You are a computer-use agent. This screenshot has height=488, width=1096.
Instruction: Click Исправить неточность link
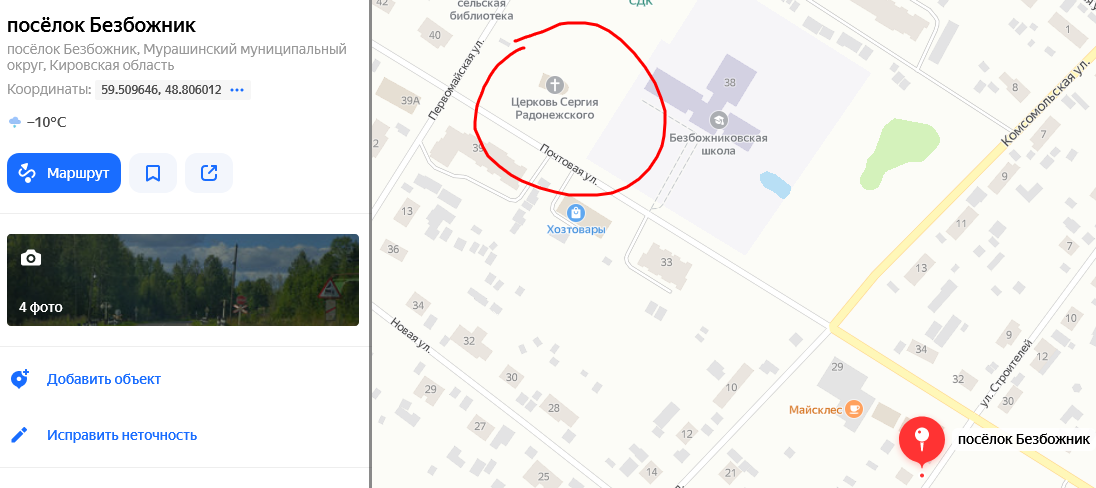tap(122, 436)
